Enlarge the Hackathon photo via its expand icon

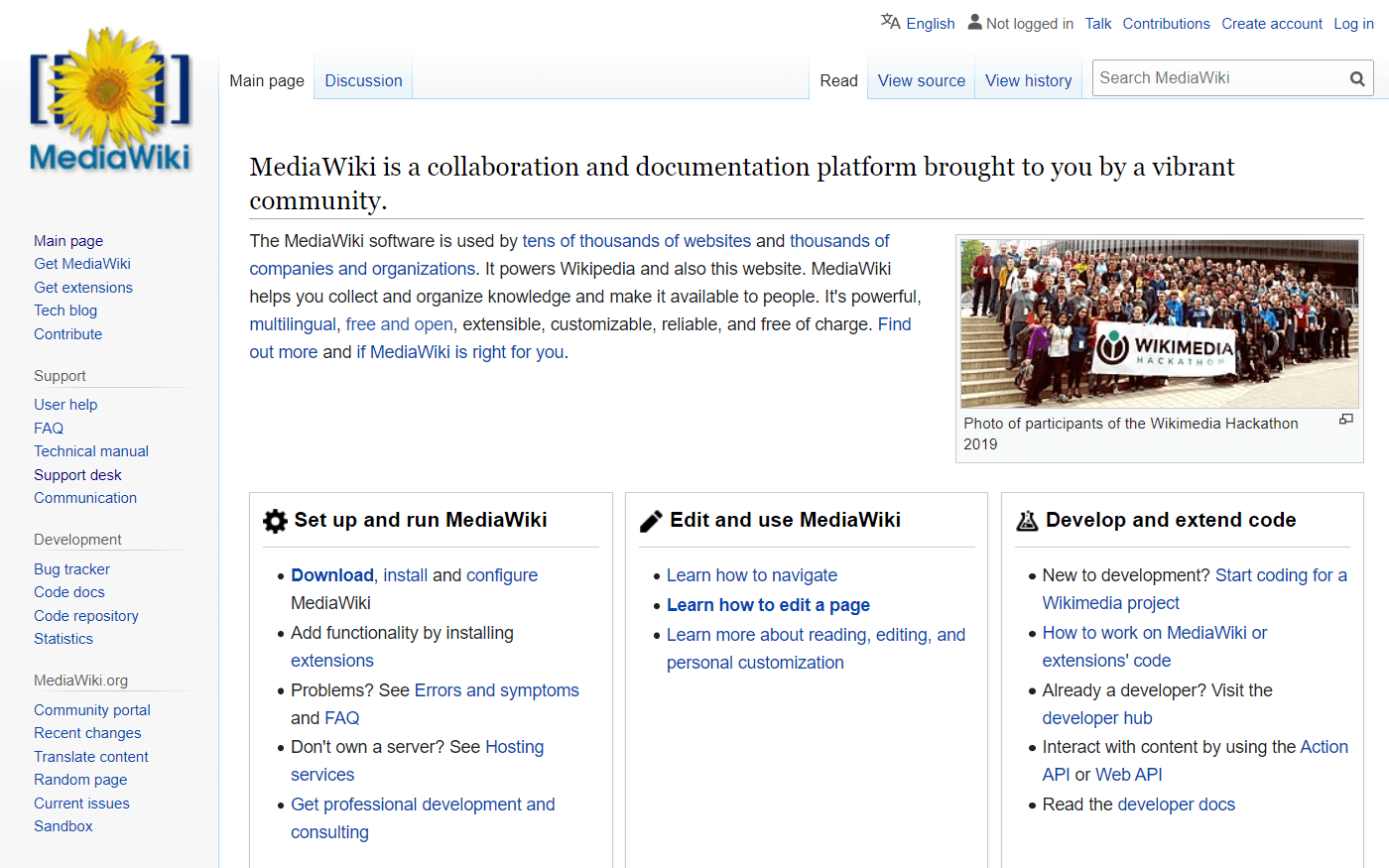(x=1346, y=419)
